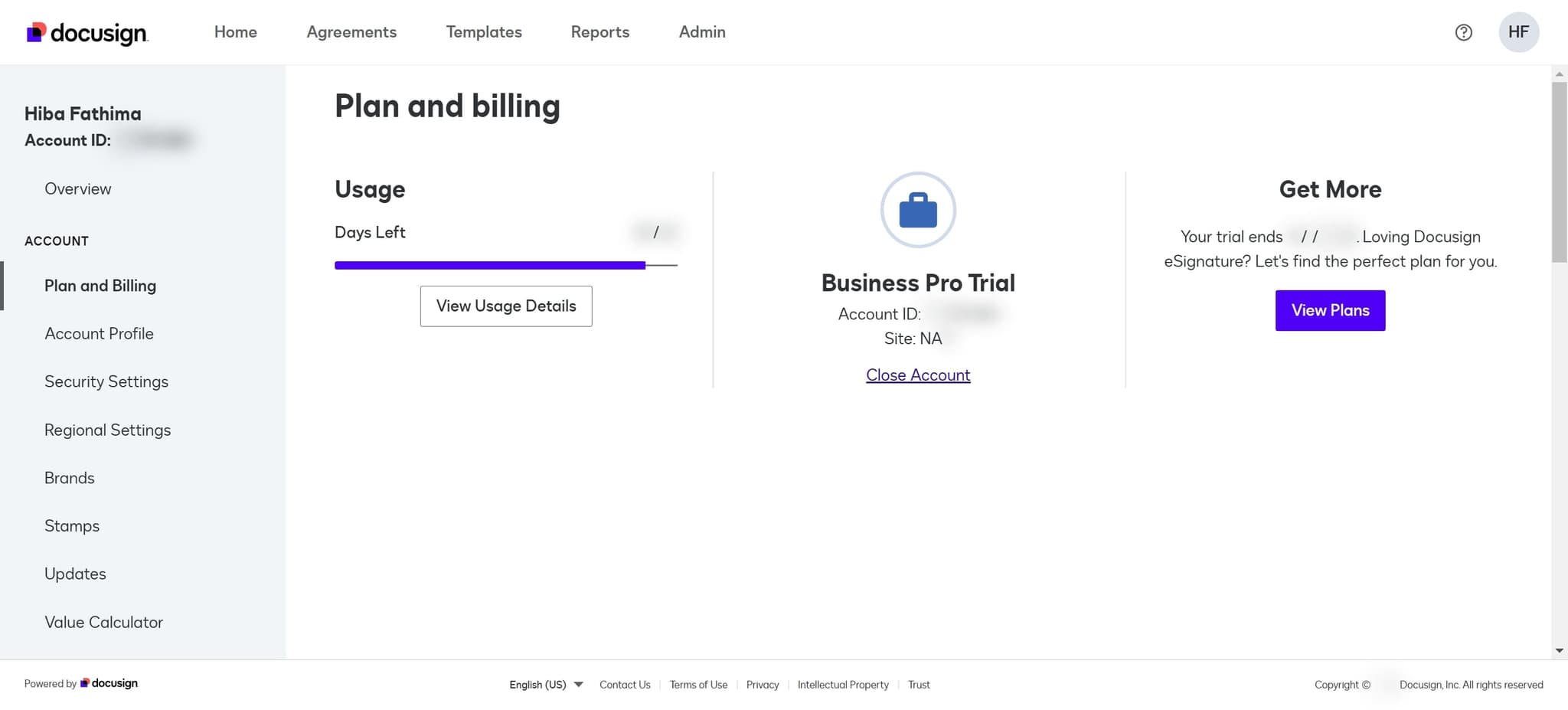
Task: Open the Reports tab
Action: (599, 32)
